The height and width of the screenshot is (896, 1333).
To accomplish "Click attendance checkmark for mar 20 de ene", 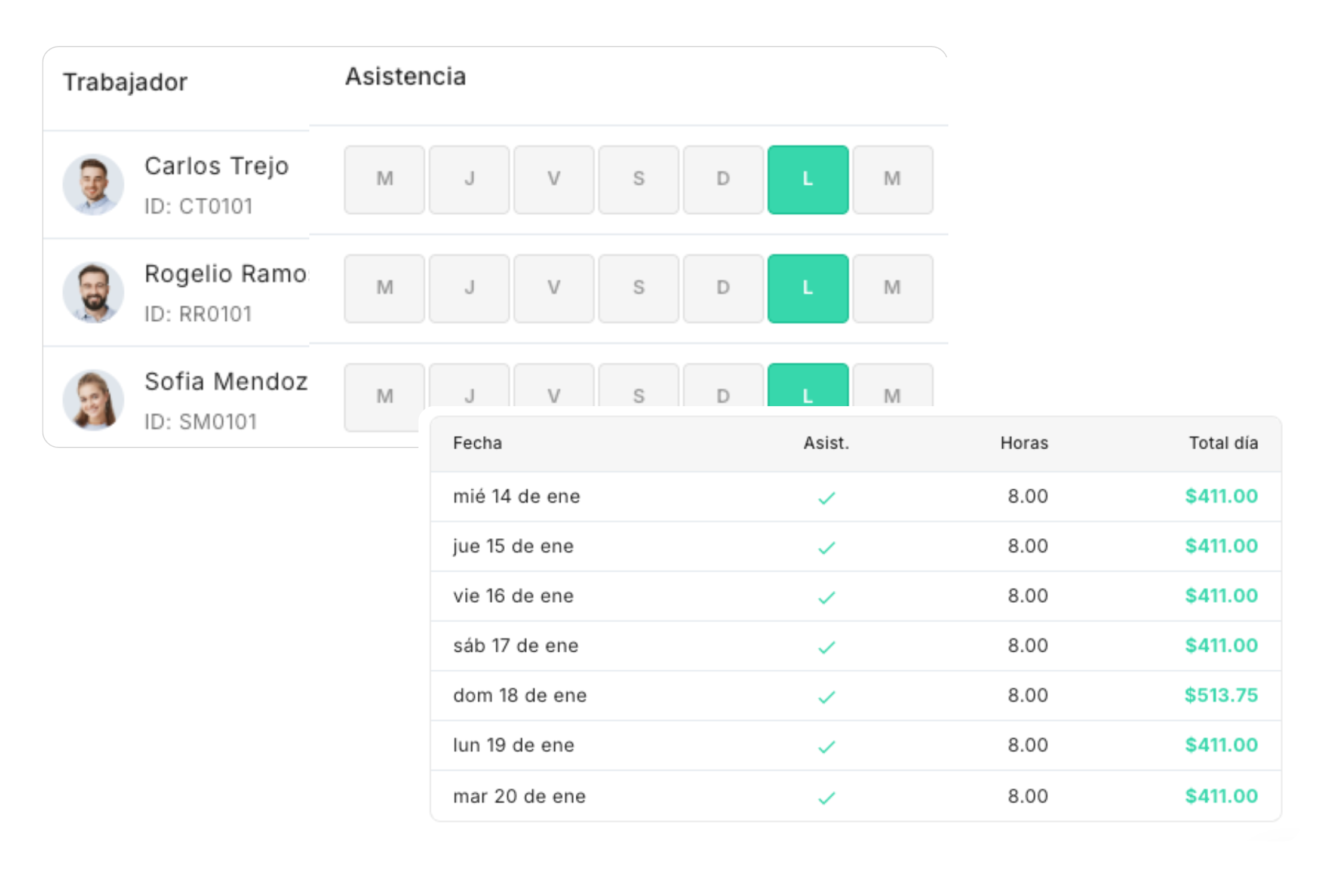I will pyautogui.click(x=826, y=797).
